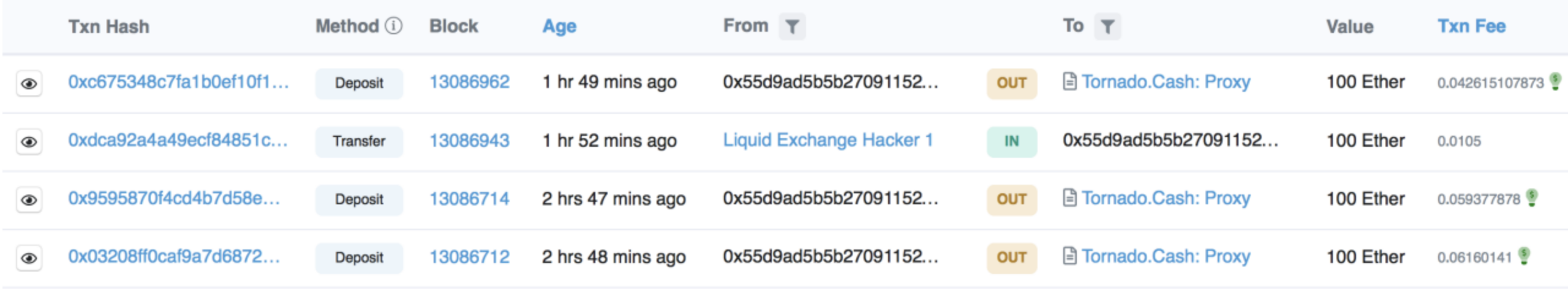Open the From column filter
The height and width of the screenshot is (296, 1568).
[x=792, y=27]
